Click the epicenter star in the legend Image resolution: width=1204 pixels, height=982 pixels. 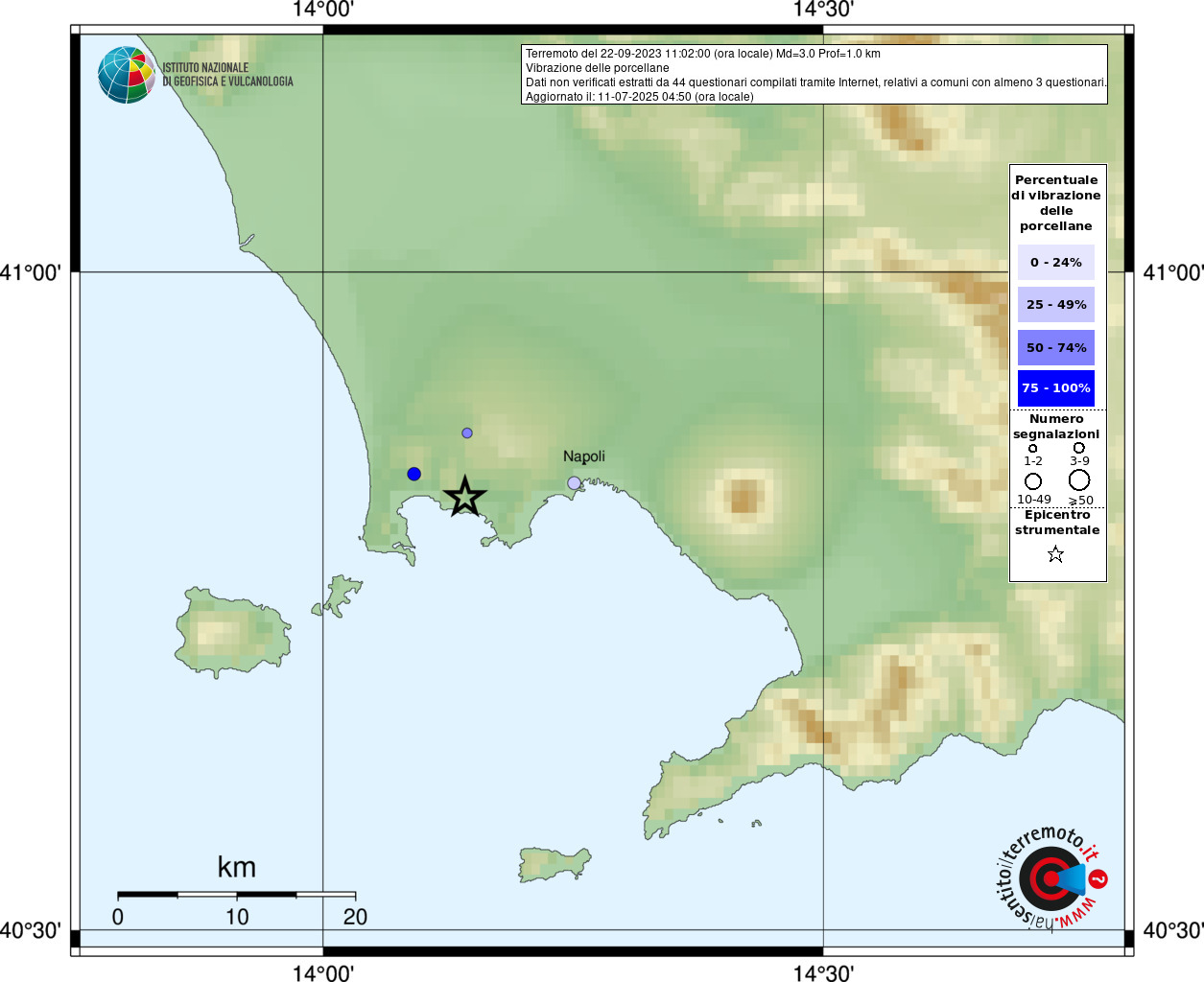(x=1055, y=554)
